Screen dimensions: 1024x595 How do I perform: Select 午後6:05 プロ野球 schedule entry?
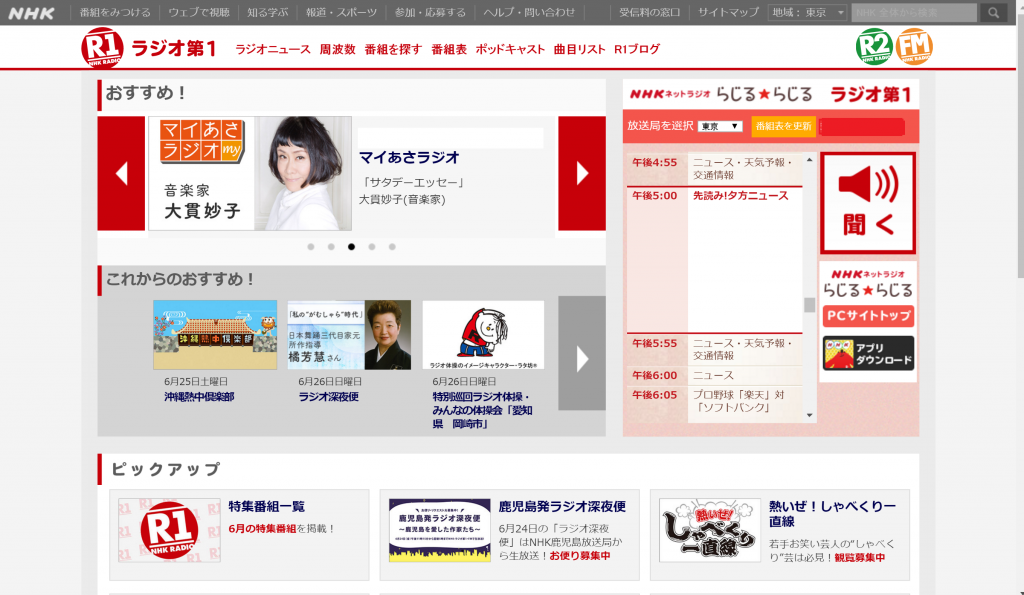[715, 401]
